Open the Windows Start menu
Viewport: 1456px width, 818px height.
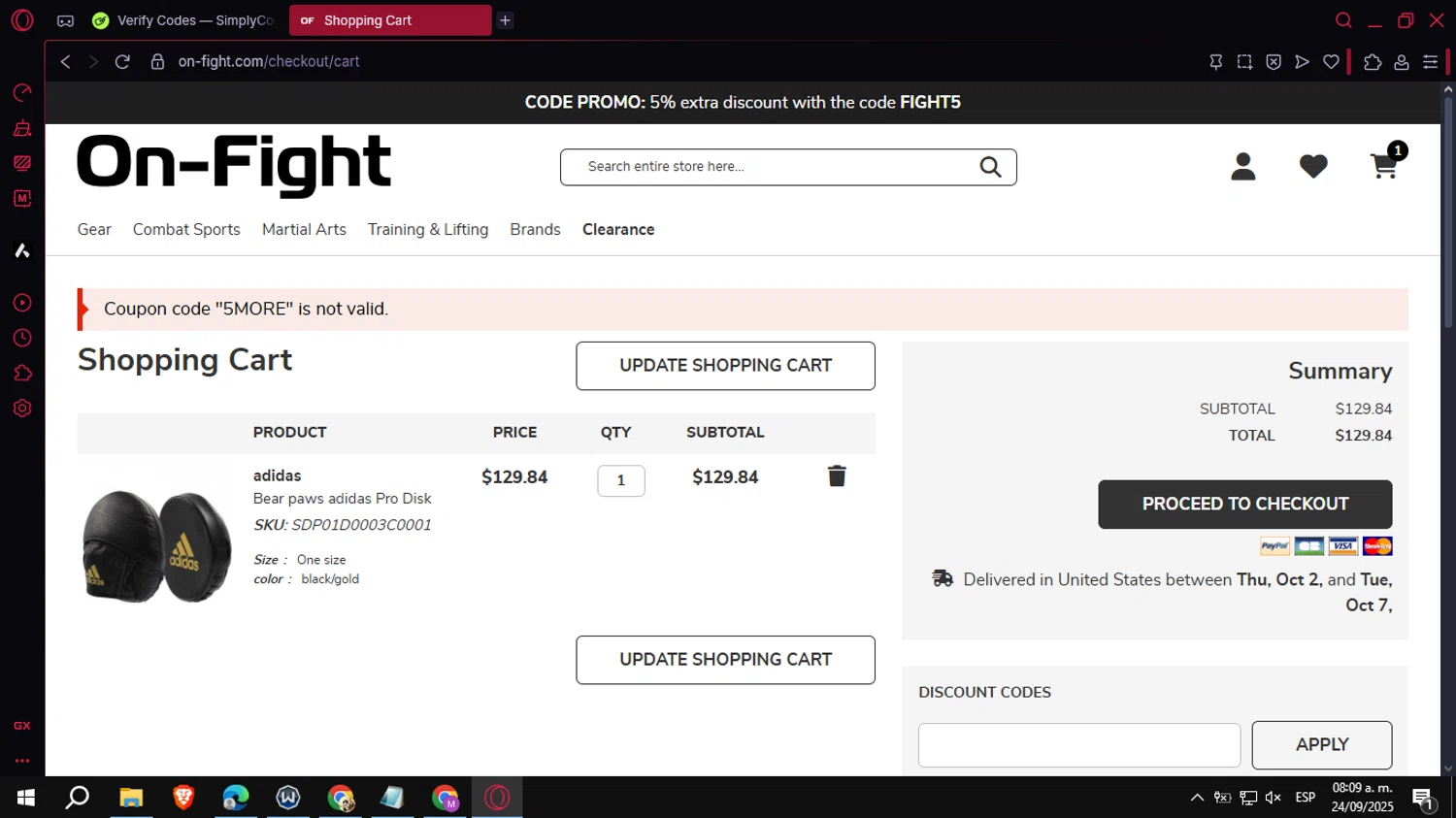tap(26, 798)
